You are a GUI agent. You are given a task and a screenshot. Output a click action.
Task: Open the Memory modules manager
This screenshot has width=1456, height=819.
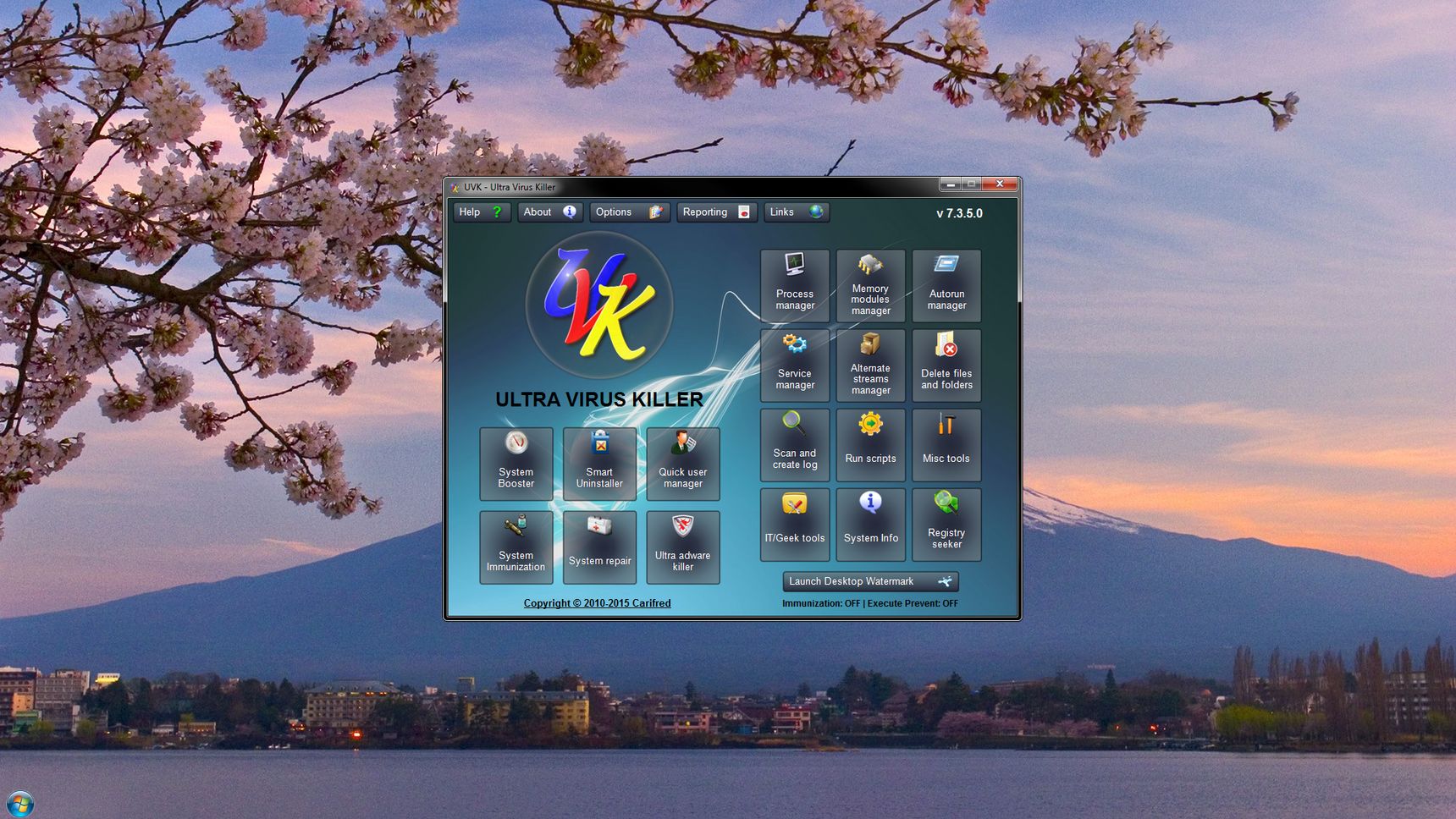[870, 286]
